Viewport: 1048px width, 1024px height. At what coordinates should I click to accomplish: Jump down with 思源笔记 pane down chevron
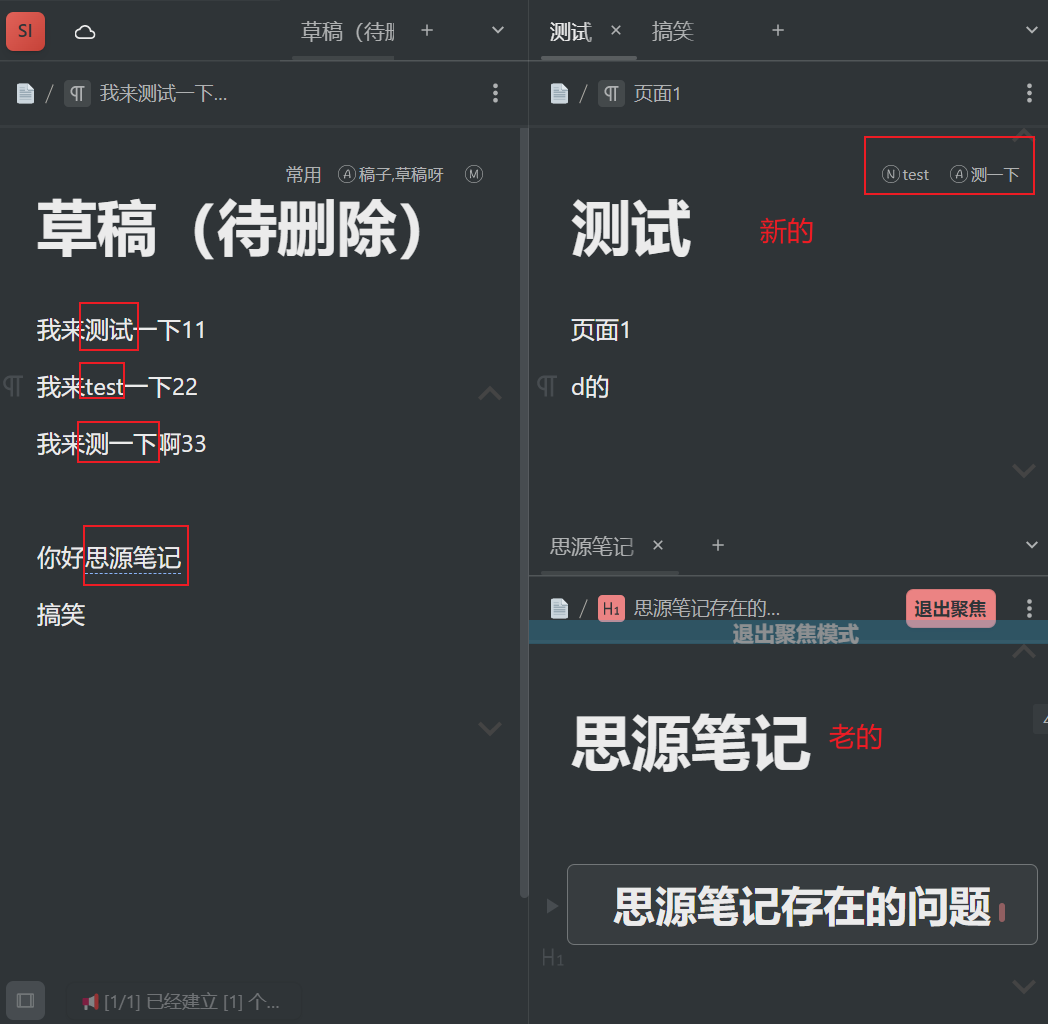[1023, 986]
